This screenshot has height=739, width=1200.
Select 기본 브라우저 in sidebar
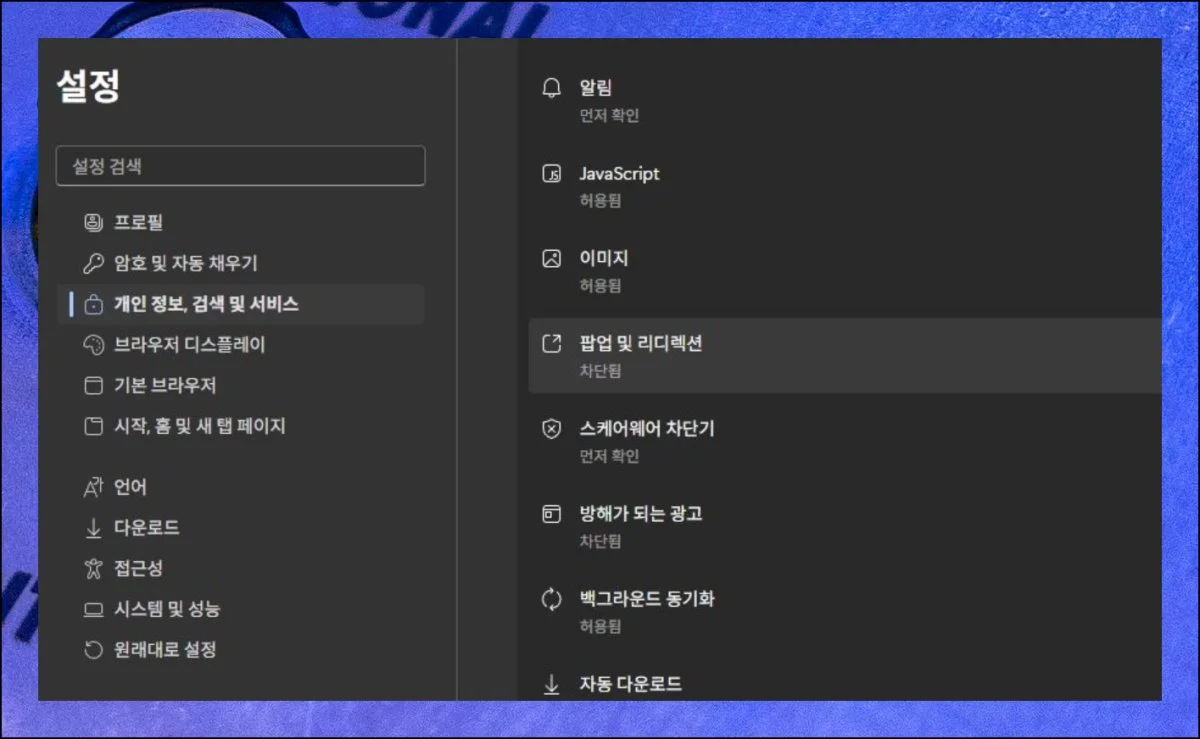[165, 385]
